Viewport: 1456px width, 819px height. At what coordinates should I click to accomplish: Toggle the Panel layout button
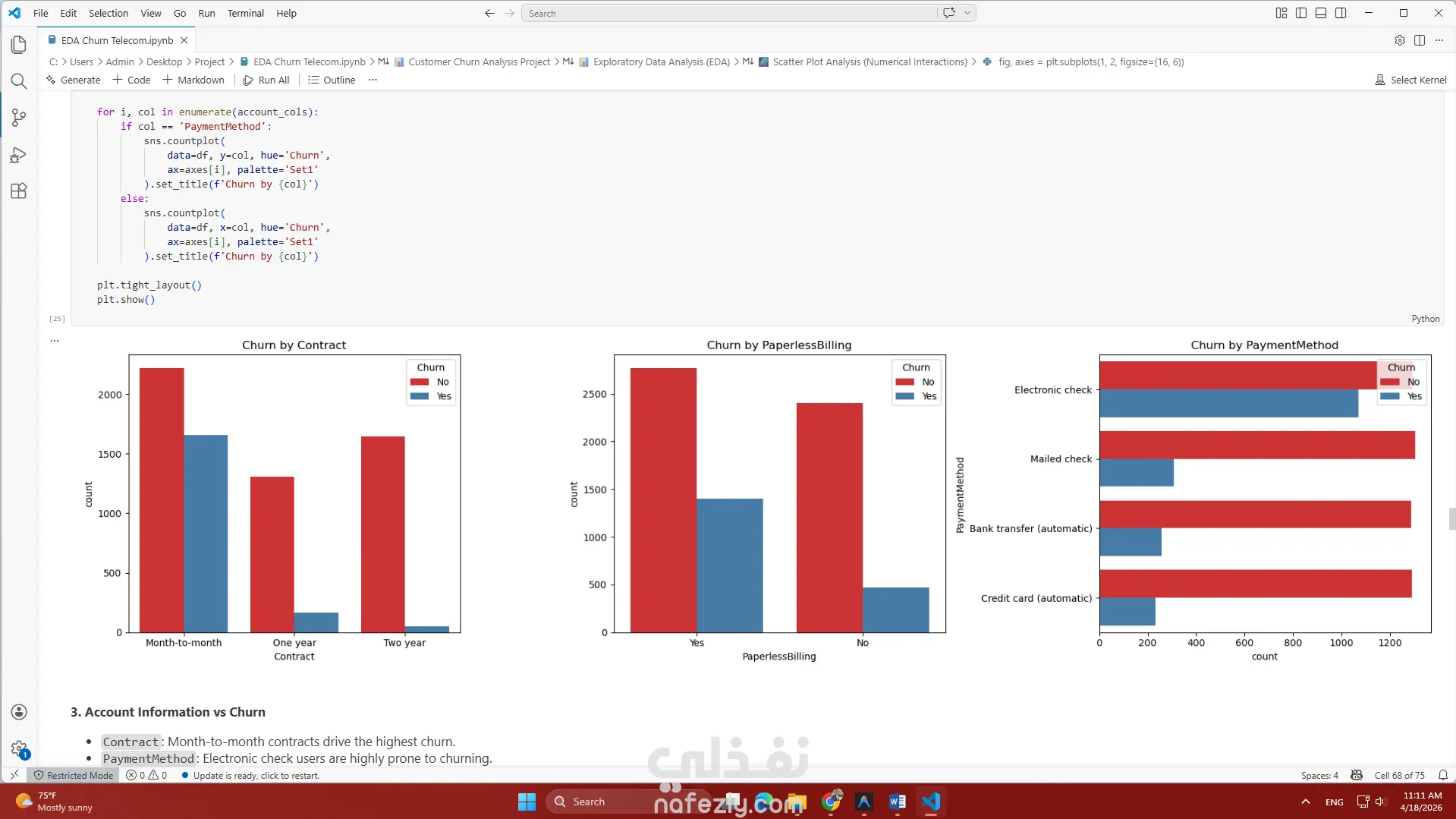tap(1321, 13)
